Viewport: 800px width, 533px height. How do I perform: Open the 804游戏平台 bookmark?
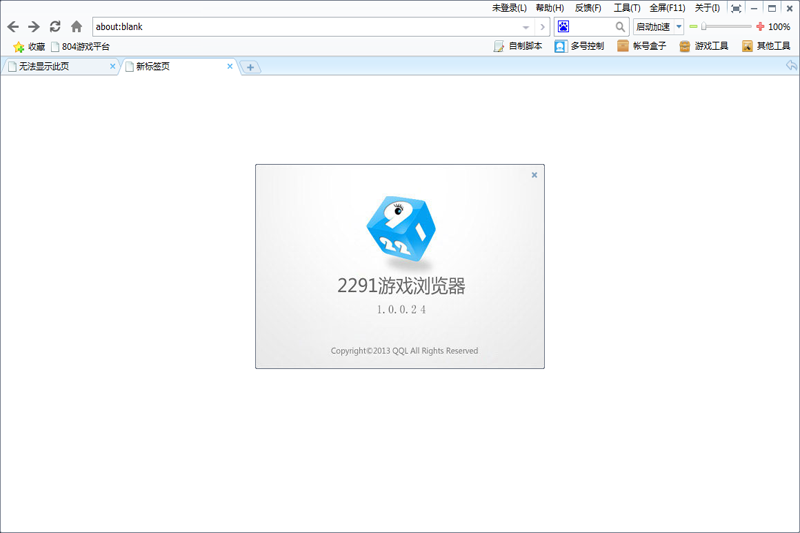click(x=80, y=46)
